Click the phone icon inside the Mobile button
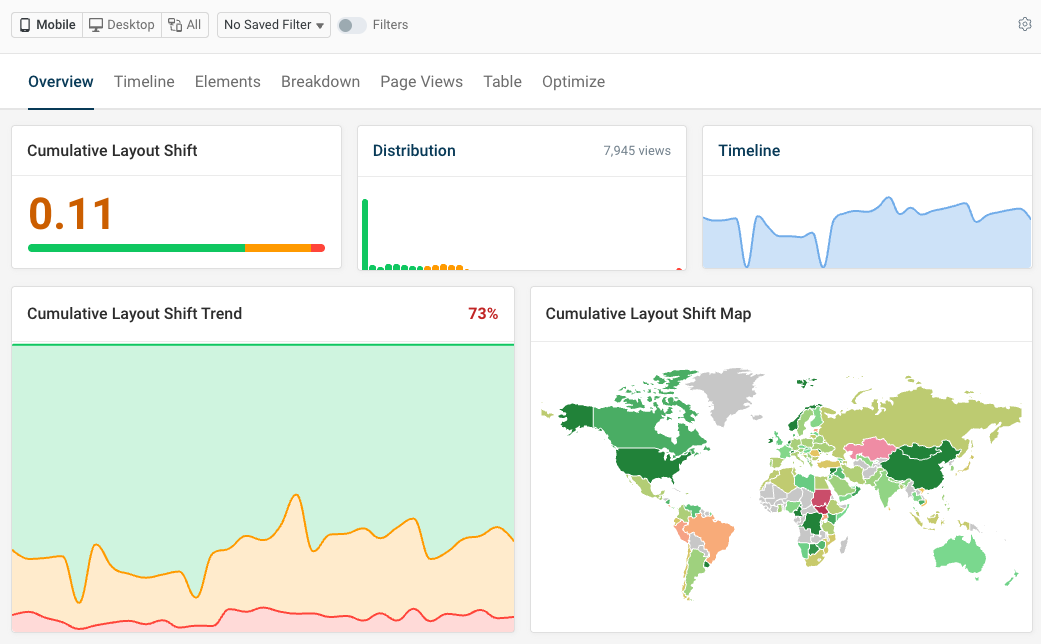Image resolution: width=1041 pixels, height=644 pixels. click(24, 24)
